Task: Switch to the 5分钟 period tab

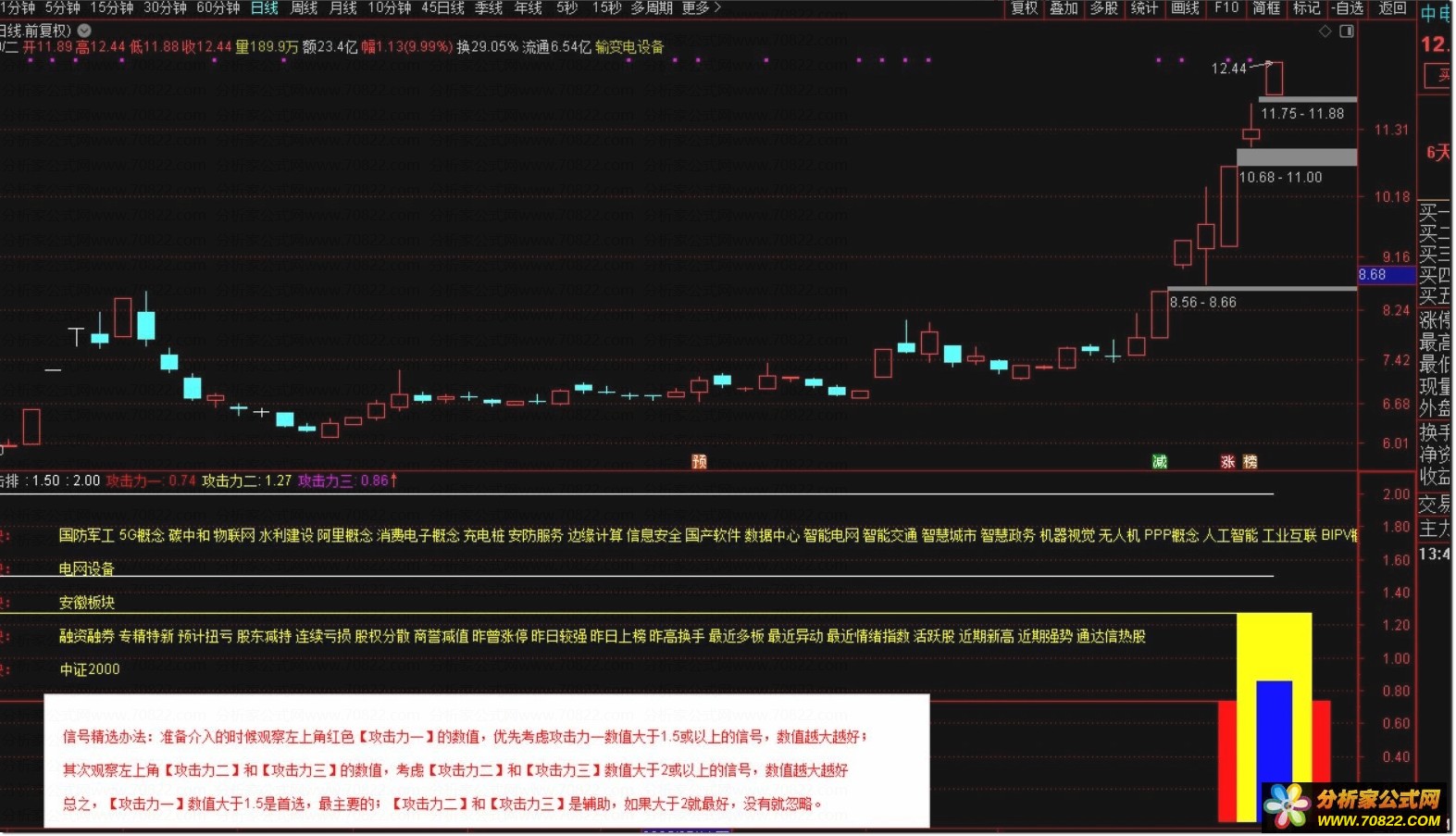Action: click(62, 7)
